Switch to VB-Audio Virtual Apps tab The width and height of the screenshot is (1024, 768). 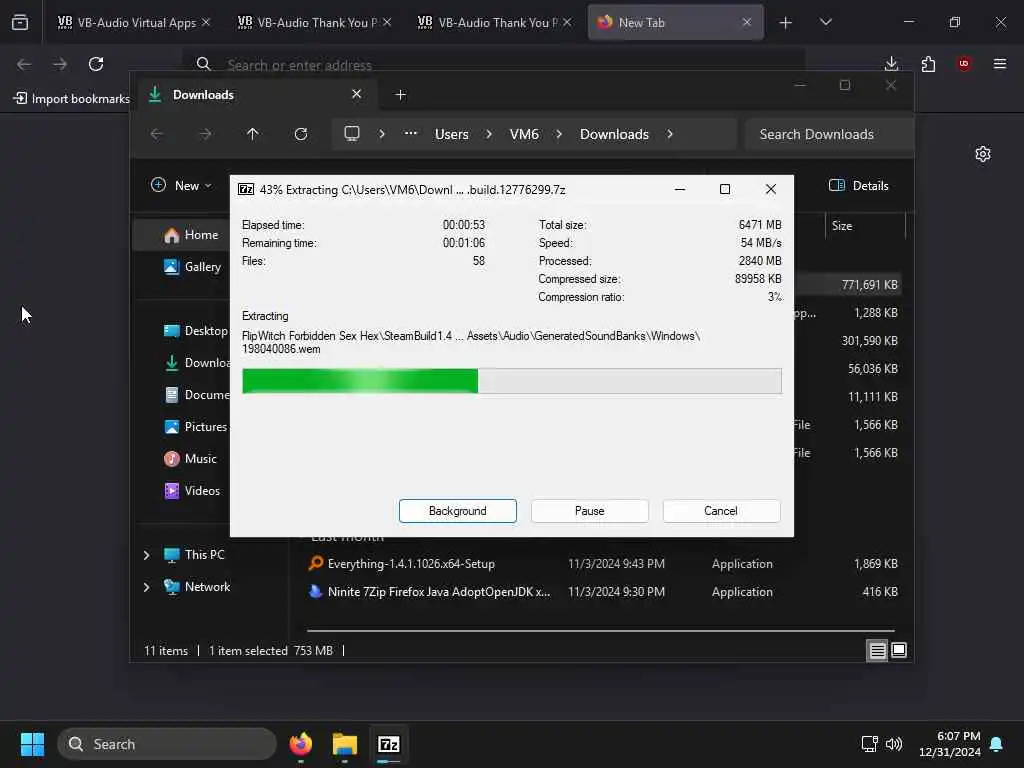(136, 22)
